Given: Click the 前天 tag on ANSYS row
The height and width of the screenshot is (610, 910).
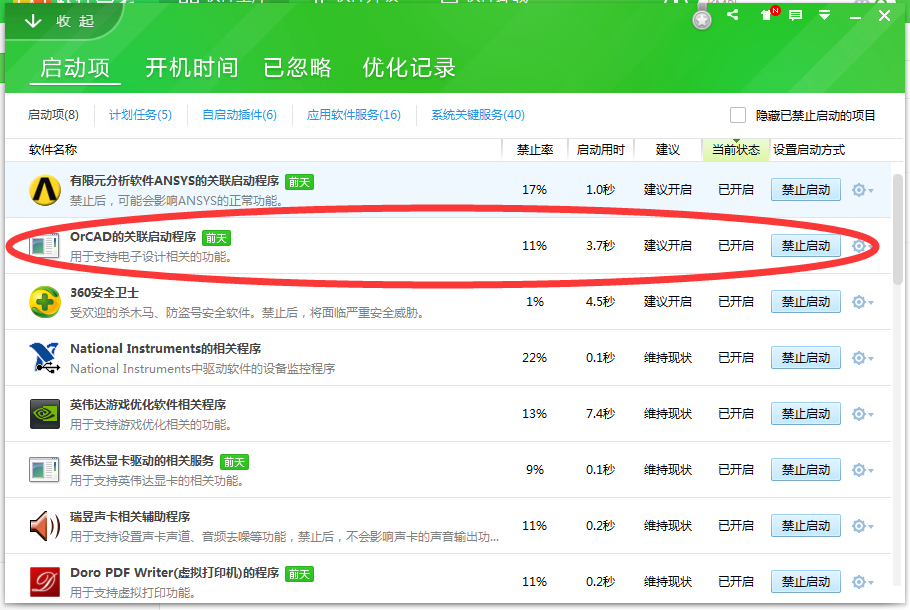Looking at the screenshot, I should [x=299, y=182].
